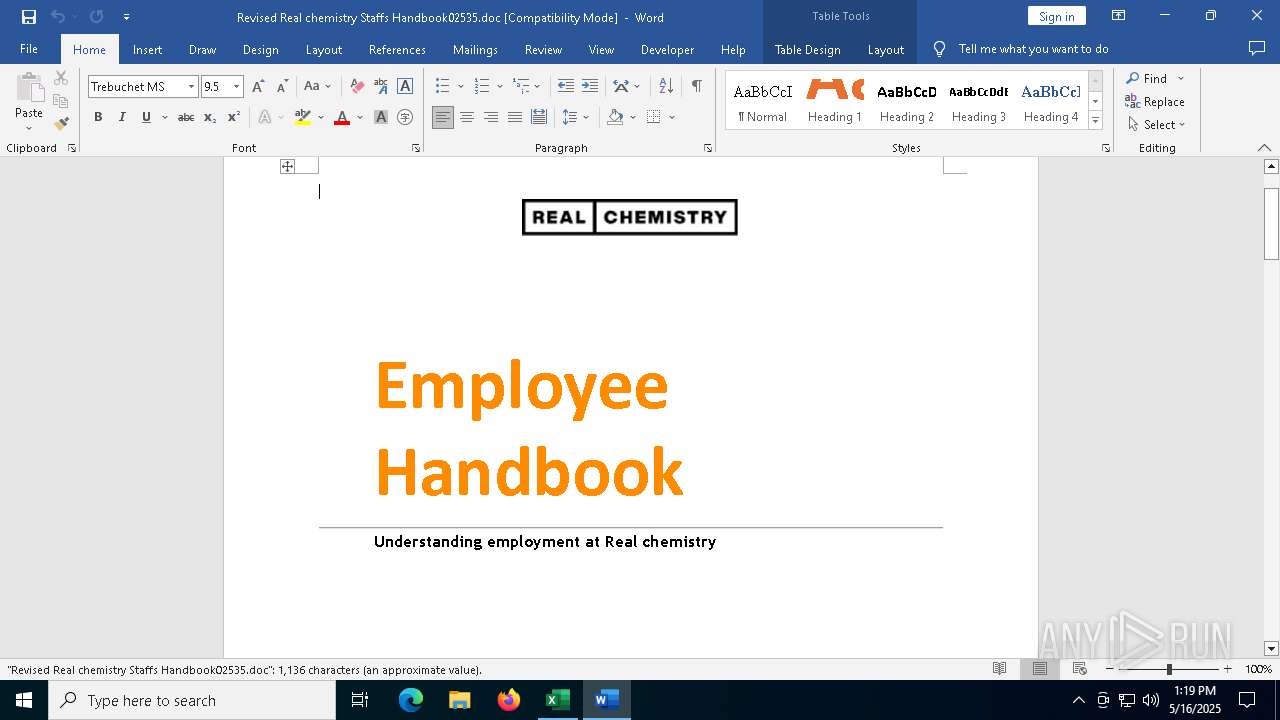Save the document with the floppy disk icon

[29, 17]
